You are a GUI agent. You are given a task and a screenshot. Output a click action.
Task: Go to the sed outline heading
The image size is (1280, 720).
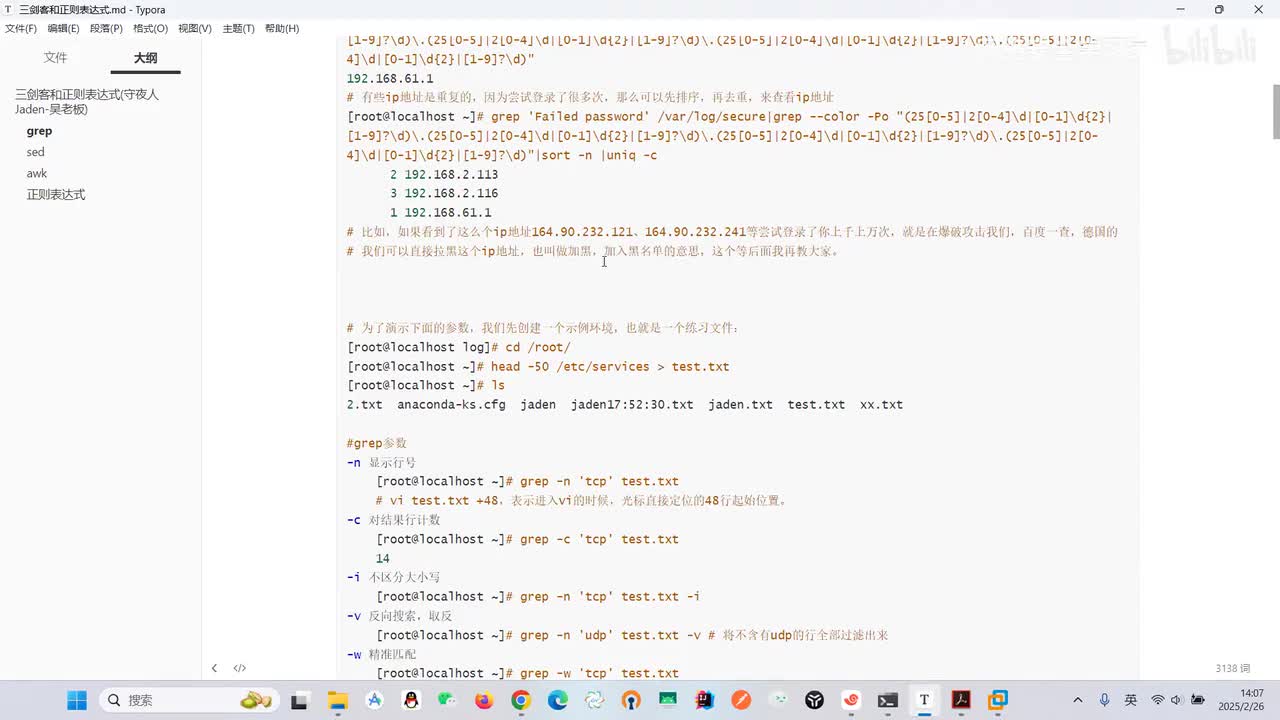(x=36, y=152)
